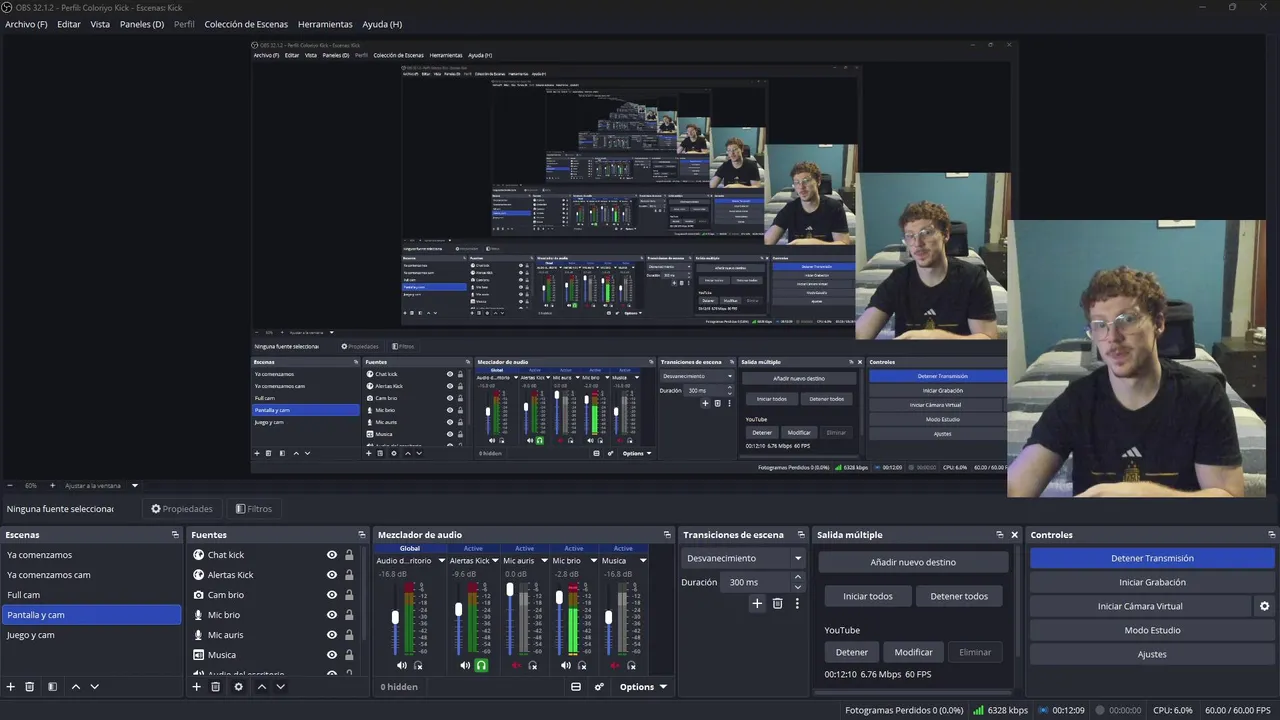
Task: Move scene down in Escenas toolbar
Action: click(x=95, y=687)
